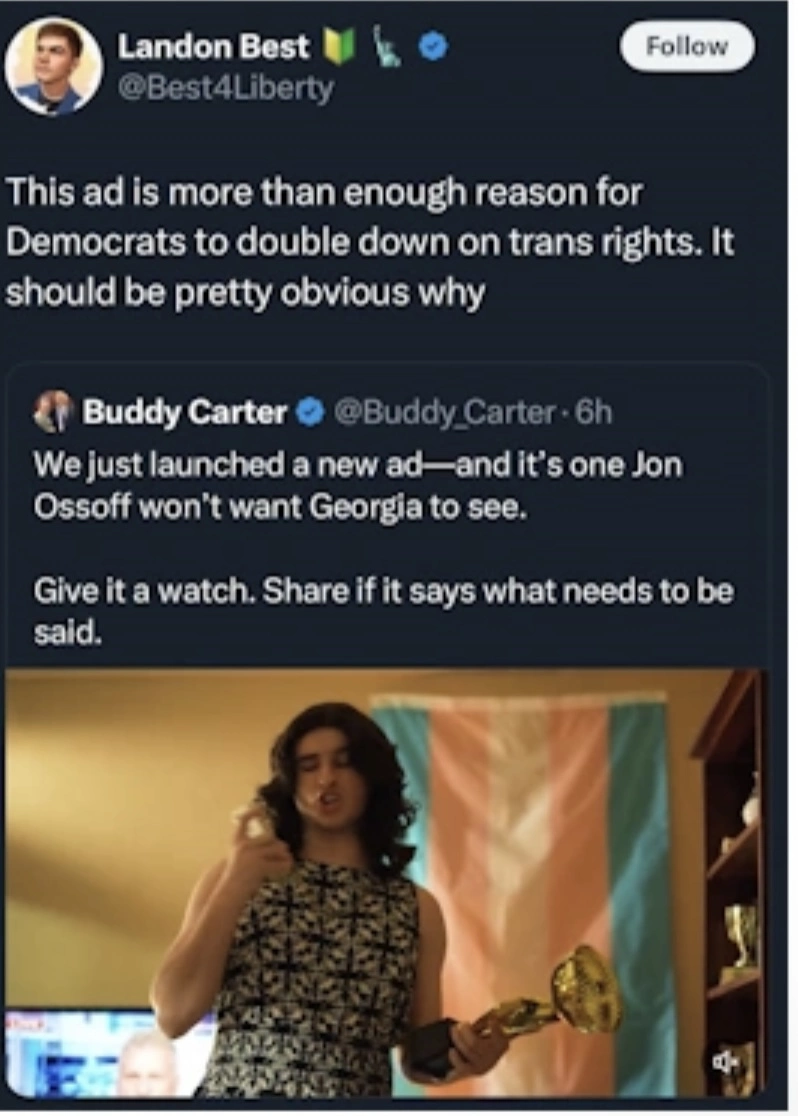Click Buddy Carter's verified checkmark badge
Screen dimensions: 798x1116
coord(308,411)
